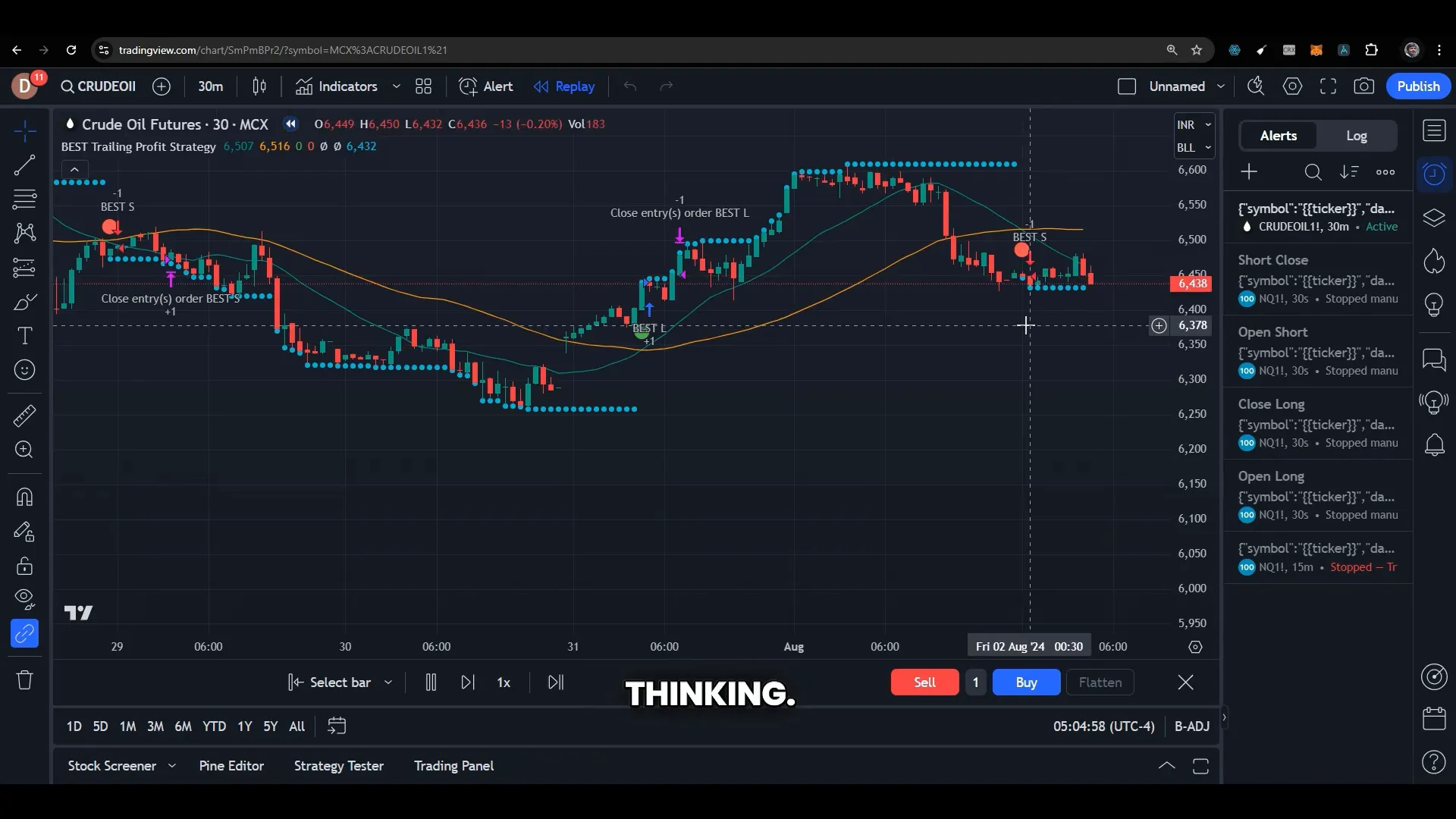
Task: Open quick search lightning icon
Action: (1256, 86)
